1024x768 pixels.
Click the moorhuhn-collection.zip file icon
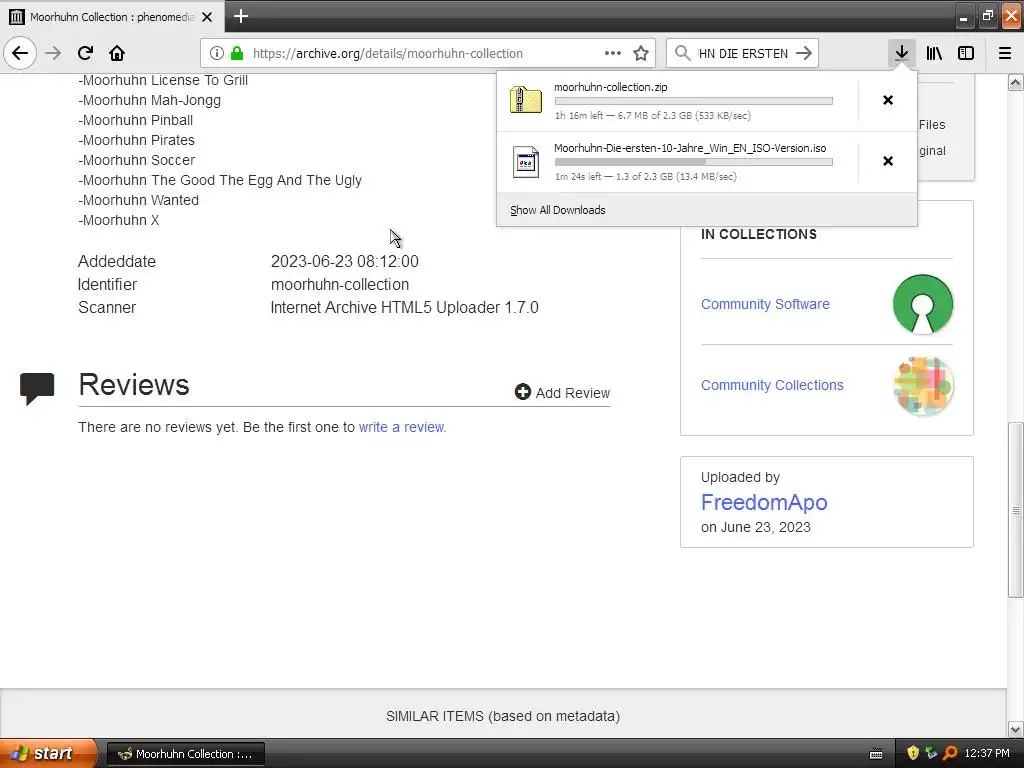(x=526, y=100)
